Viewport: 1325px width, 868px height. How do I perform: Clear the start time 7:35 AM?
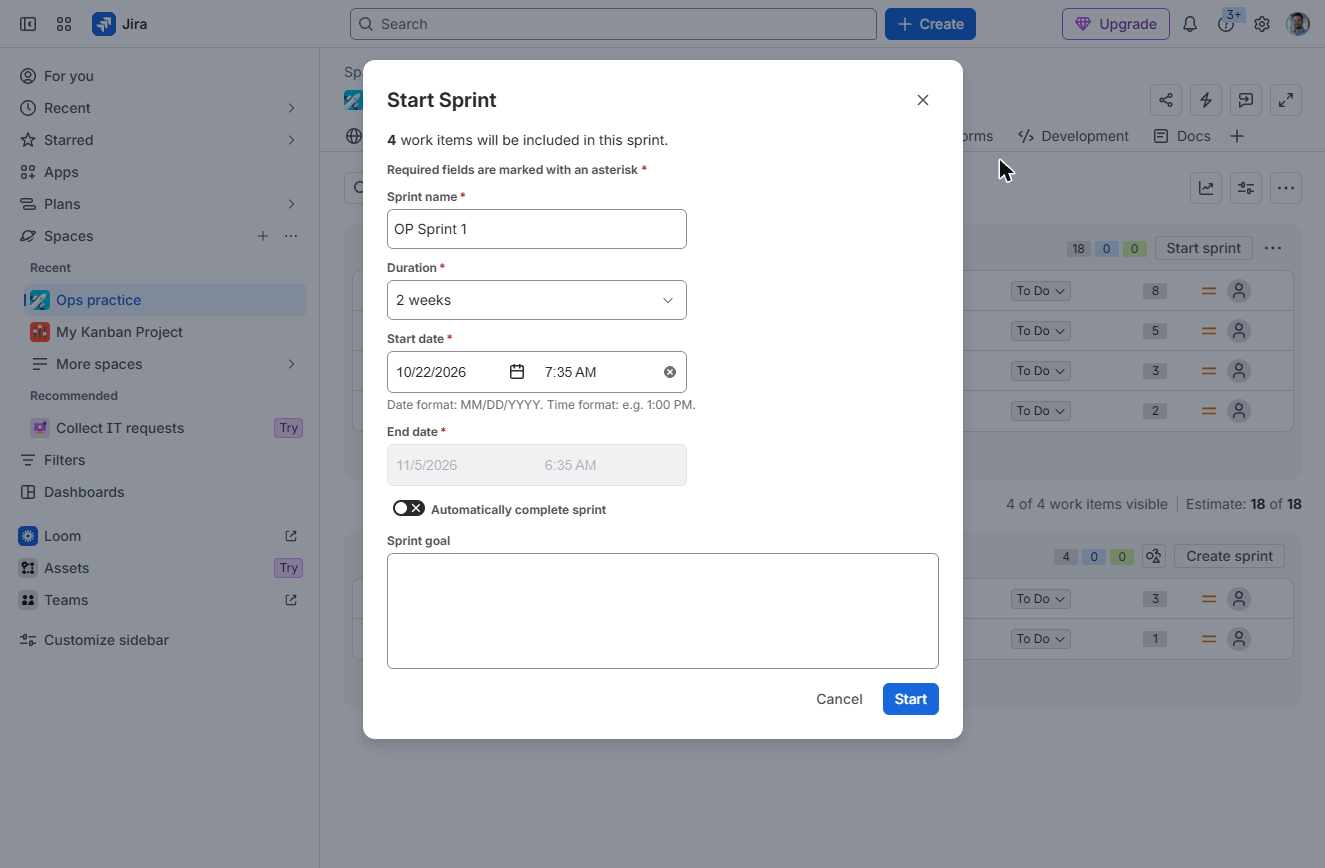[670, 372]
